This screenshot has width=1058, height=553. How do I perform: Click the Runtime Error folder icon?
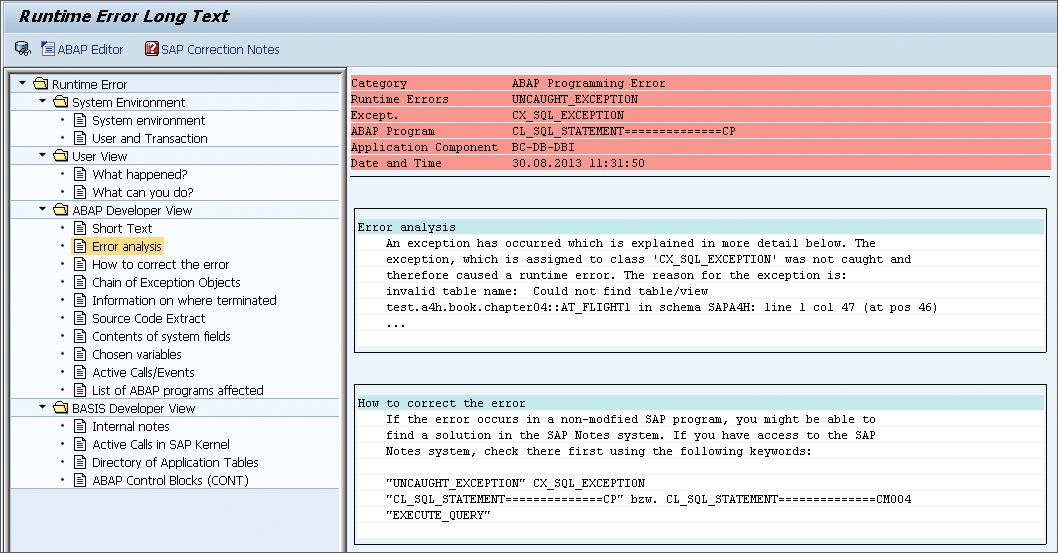(x=41, y=84)
